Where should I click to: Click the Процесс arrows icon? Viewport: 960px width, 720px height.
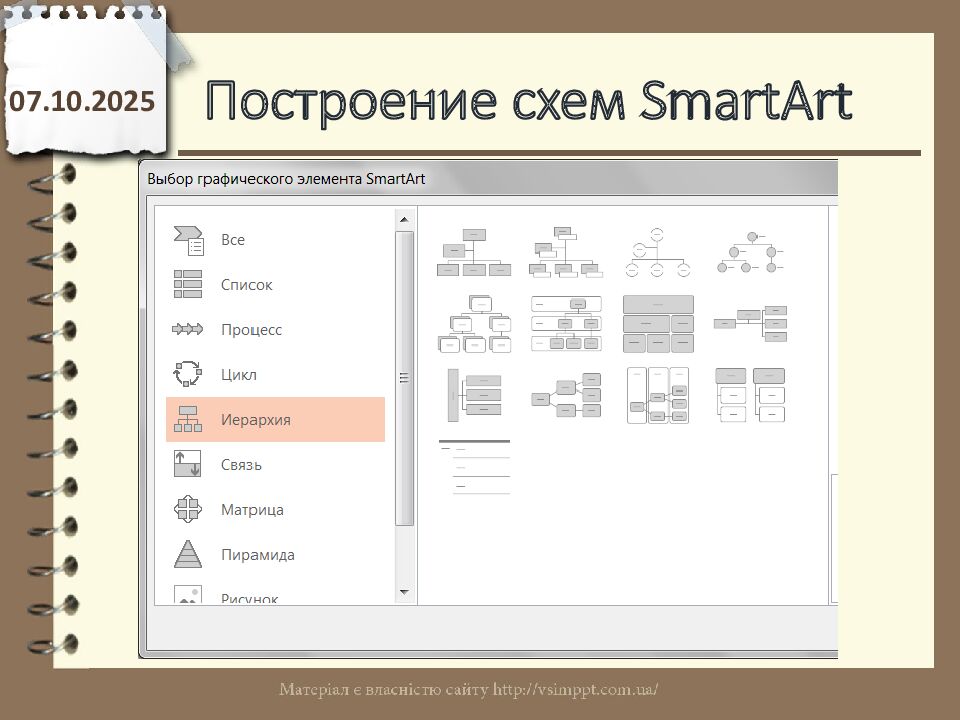pos(188,329)
